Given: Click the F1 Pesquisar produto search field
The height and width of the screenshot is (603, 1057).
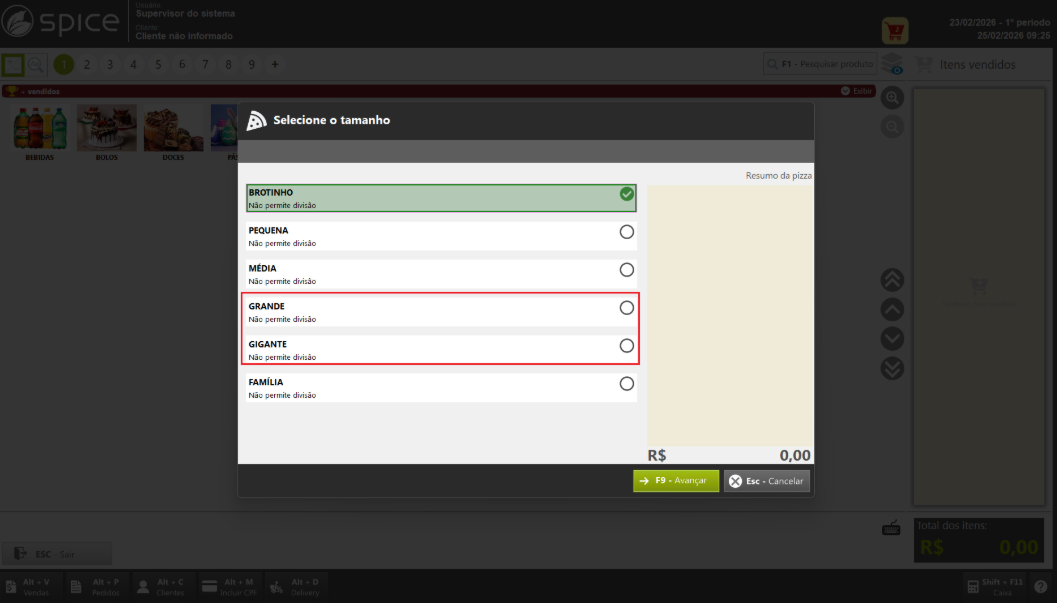Looking at the screenshot, I should (820, 64).
